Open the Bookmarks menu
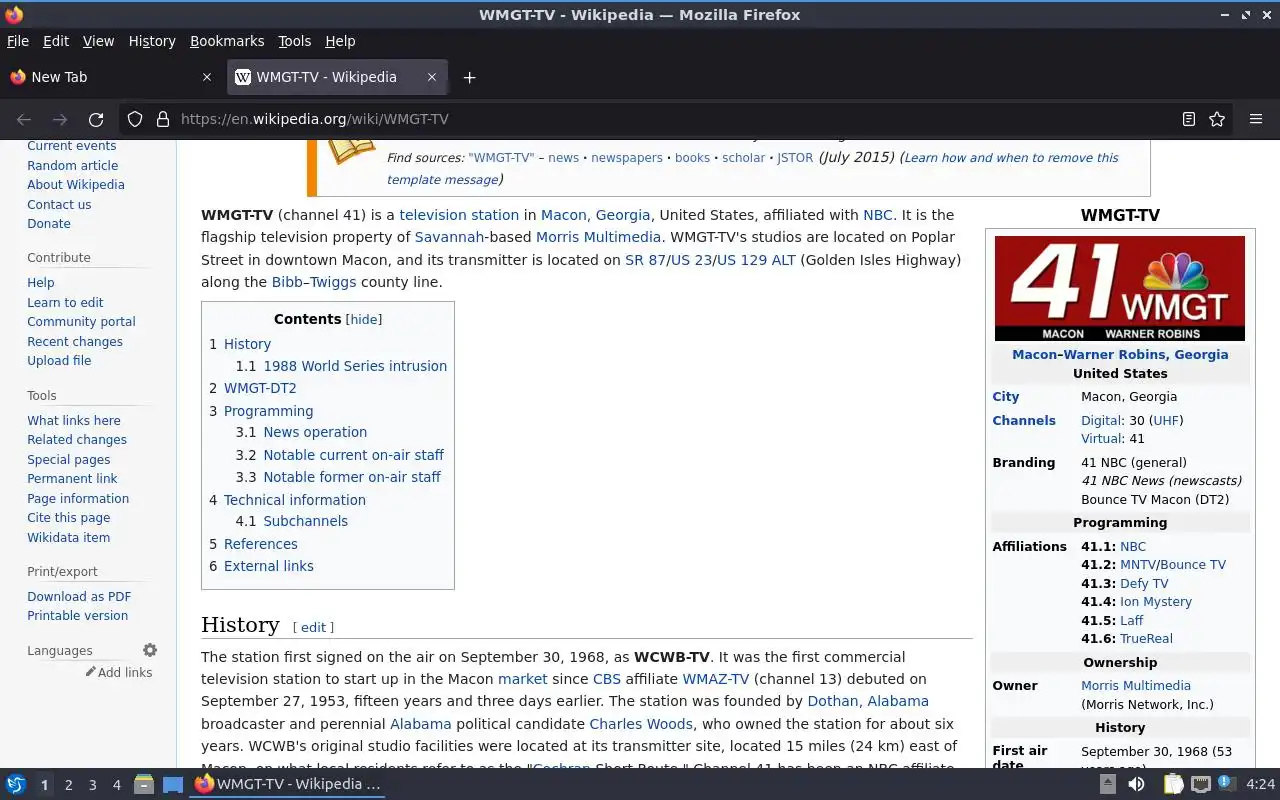Image resolution: width=1280 pixels, height=800 pixels. (x=227, y=41)
